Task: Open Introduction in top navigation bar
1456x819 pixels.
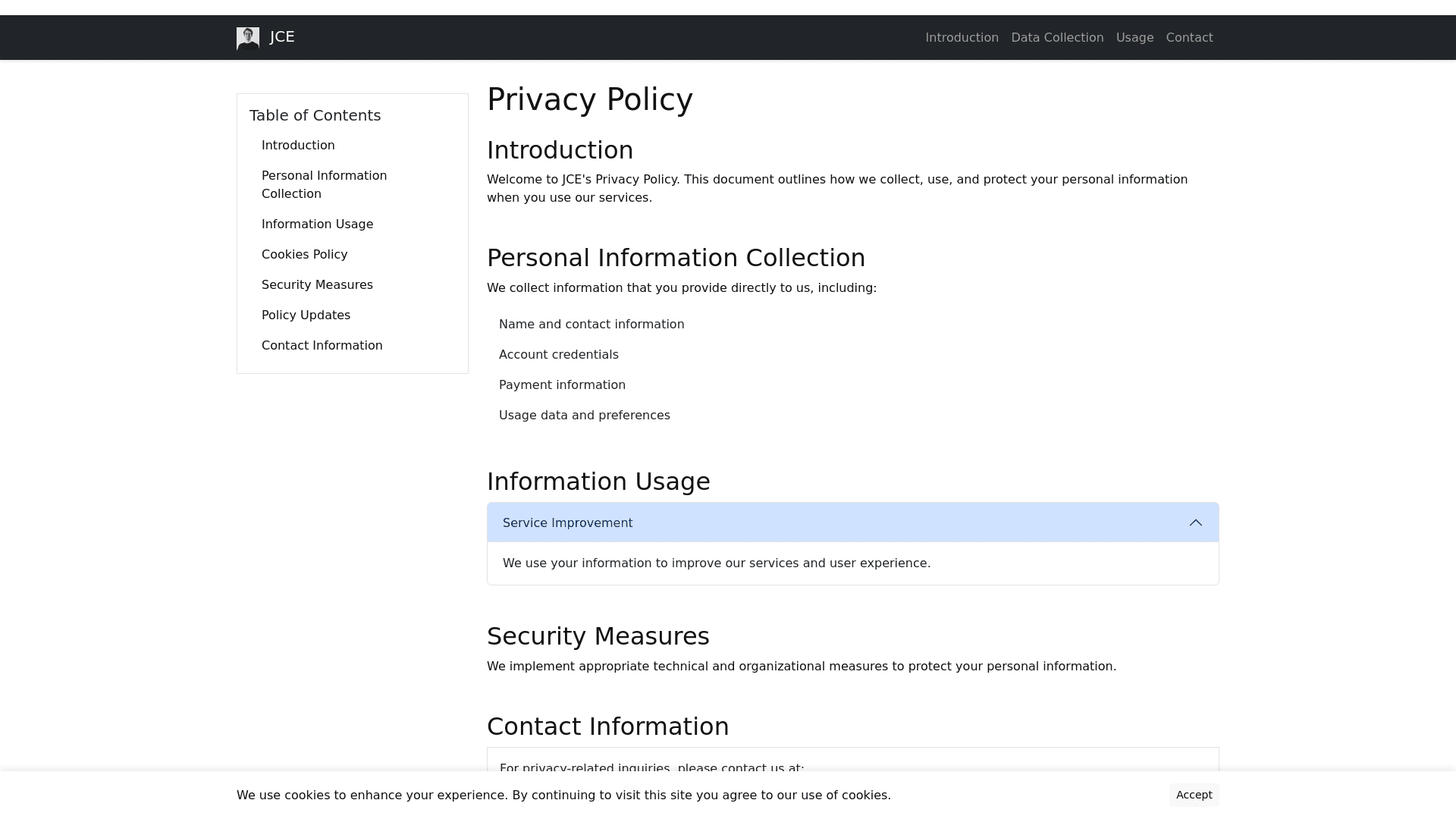Action: click(962, 38)
